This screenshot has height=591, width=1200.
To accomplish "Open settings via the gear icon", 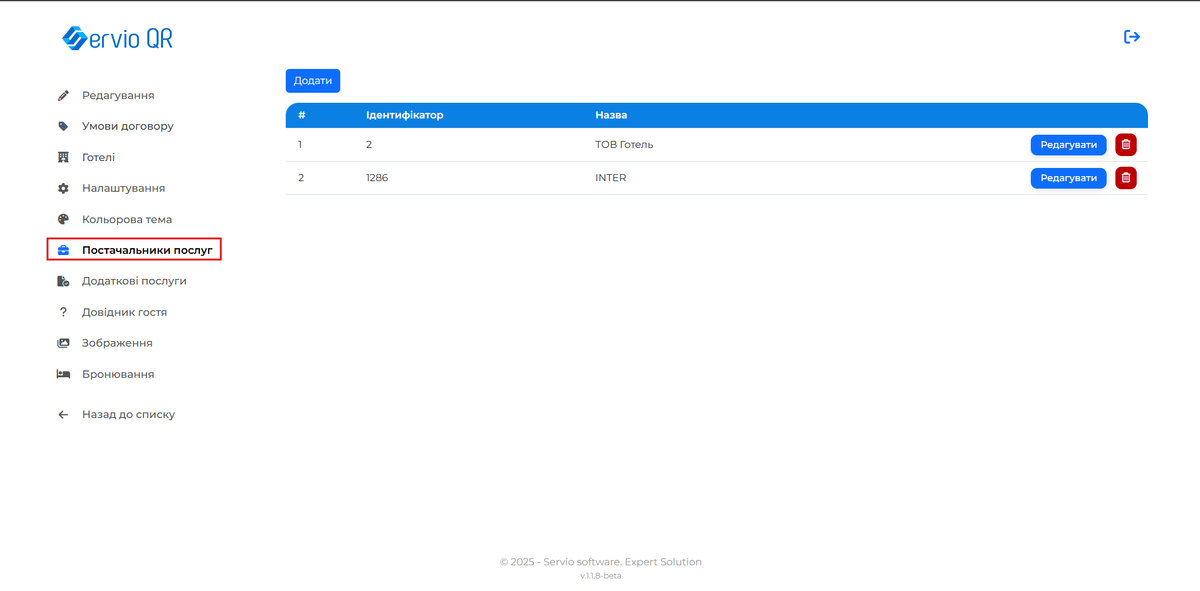I will point(63,188).
